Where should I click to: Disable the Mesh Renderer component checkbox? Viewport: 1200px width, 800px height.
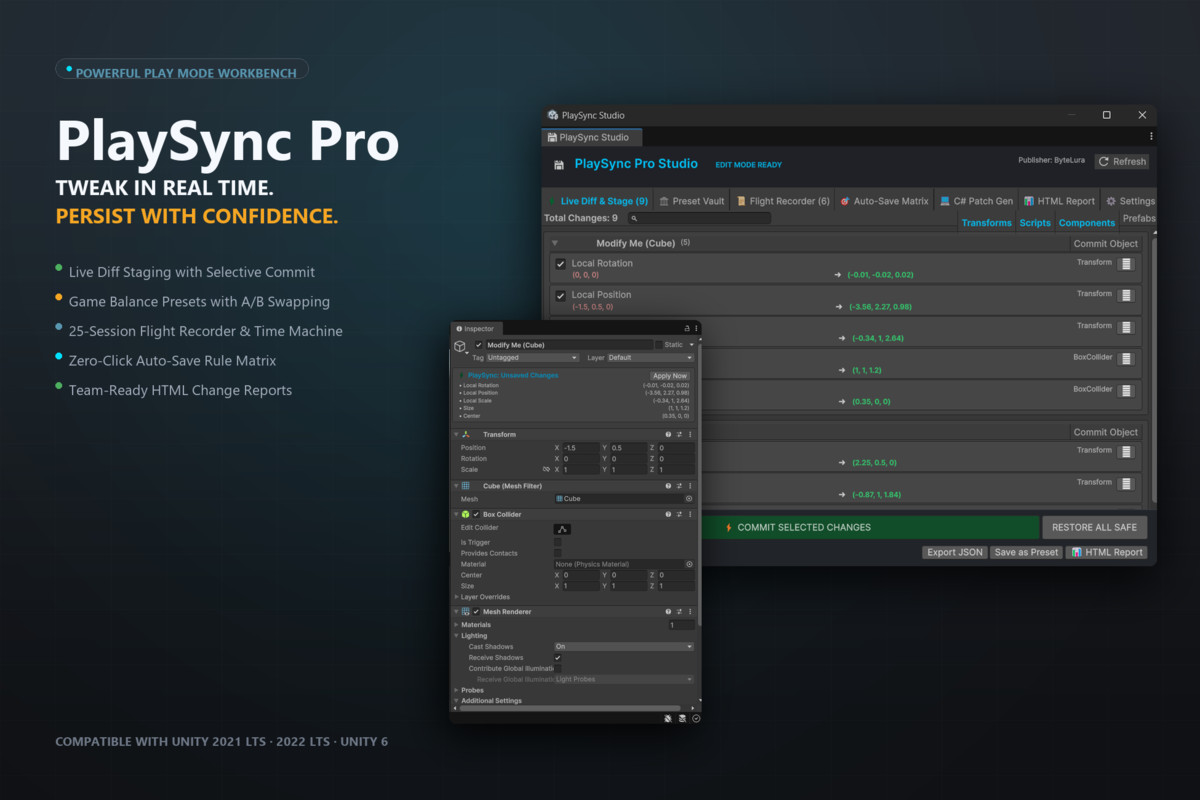pos(476,611)
